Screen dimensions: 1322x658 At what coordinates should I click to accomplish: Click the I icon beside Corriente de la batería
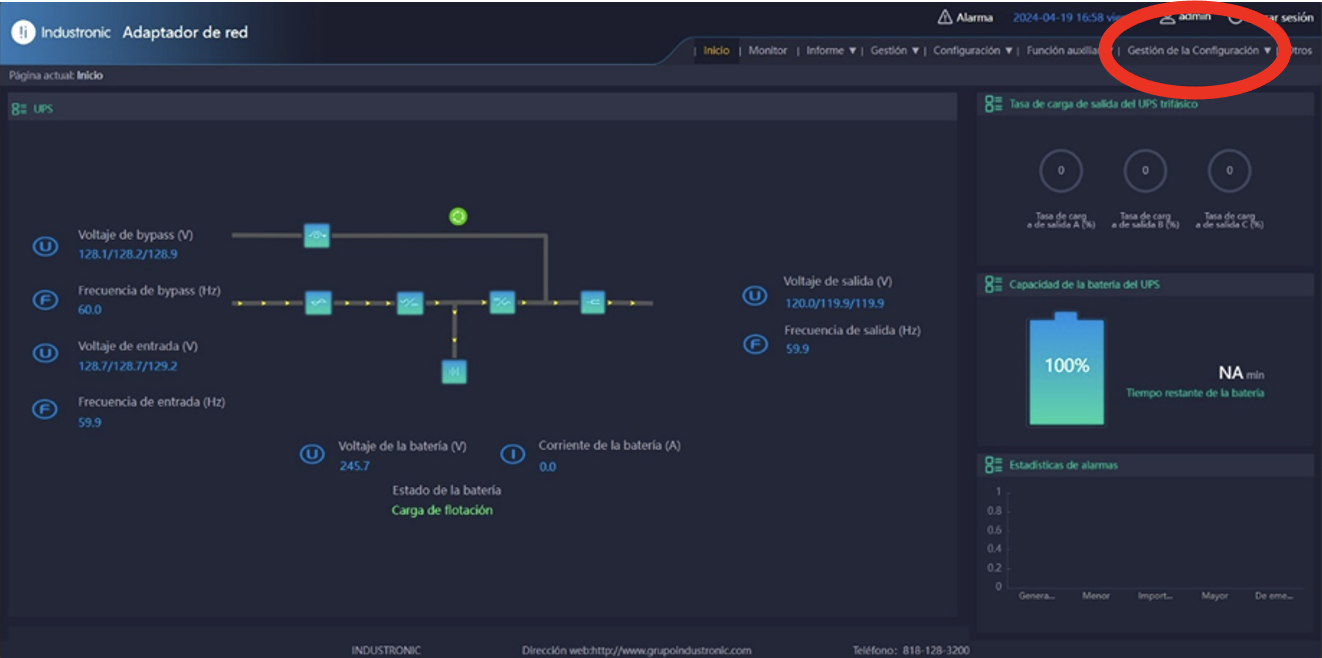pyautogui.click(x=512, y=455)
